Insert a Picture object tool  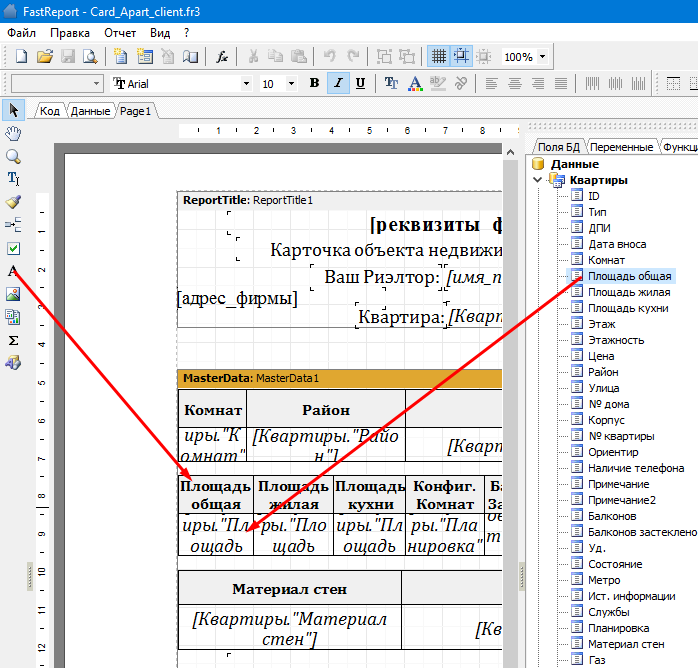point(13,294)
